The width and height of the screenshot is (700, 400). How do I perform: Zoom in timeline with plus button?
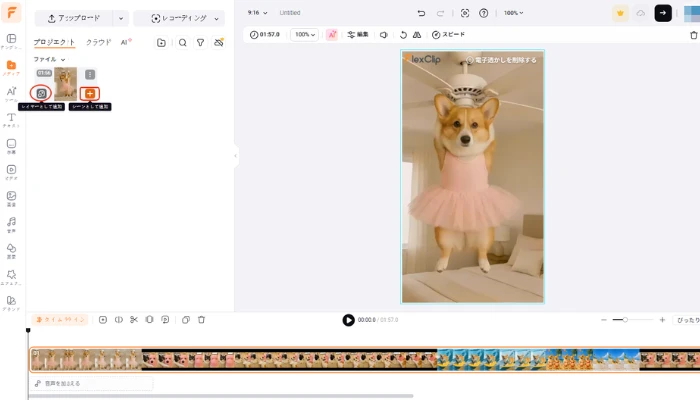662,320
